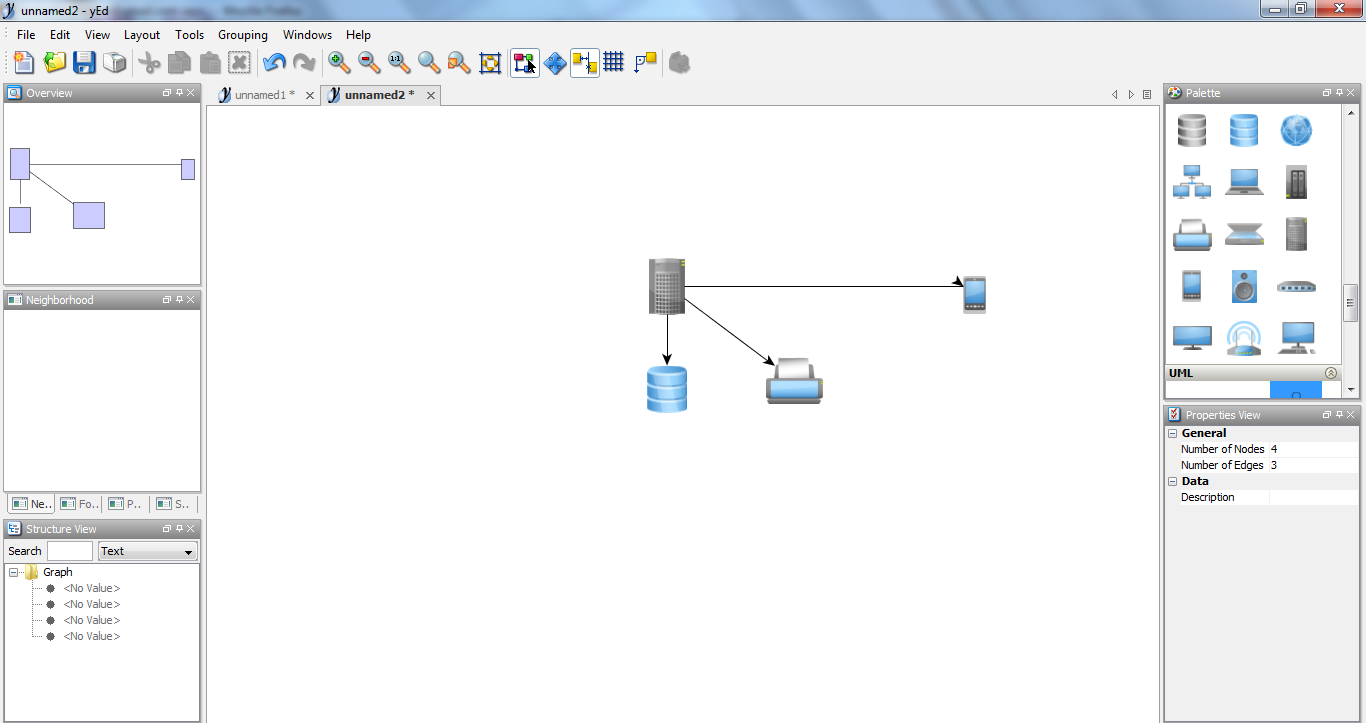The height and width of the screenshot is (723, 1366).
Task: Open the Grouping menu
Action: pos(243,34)
